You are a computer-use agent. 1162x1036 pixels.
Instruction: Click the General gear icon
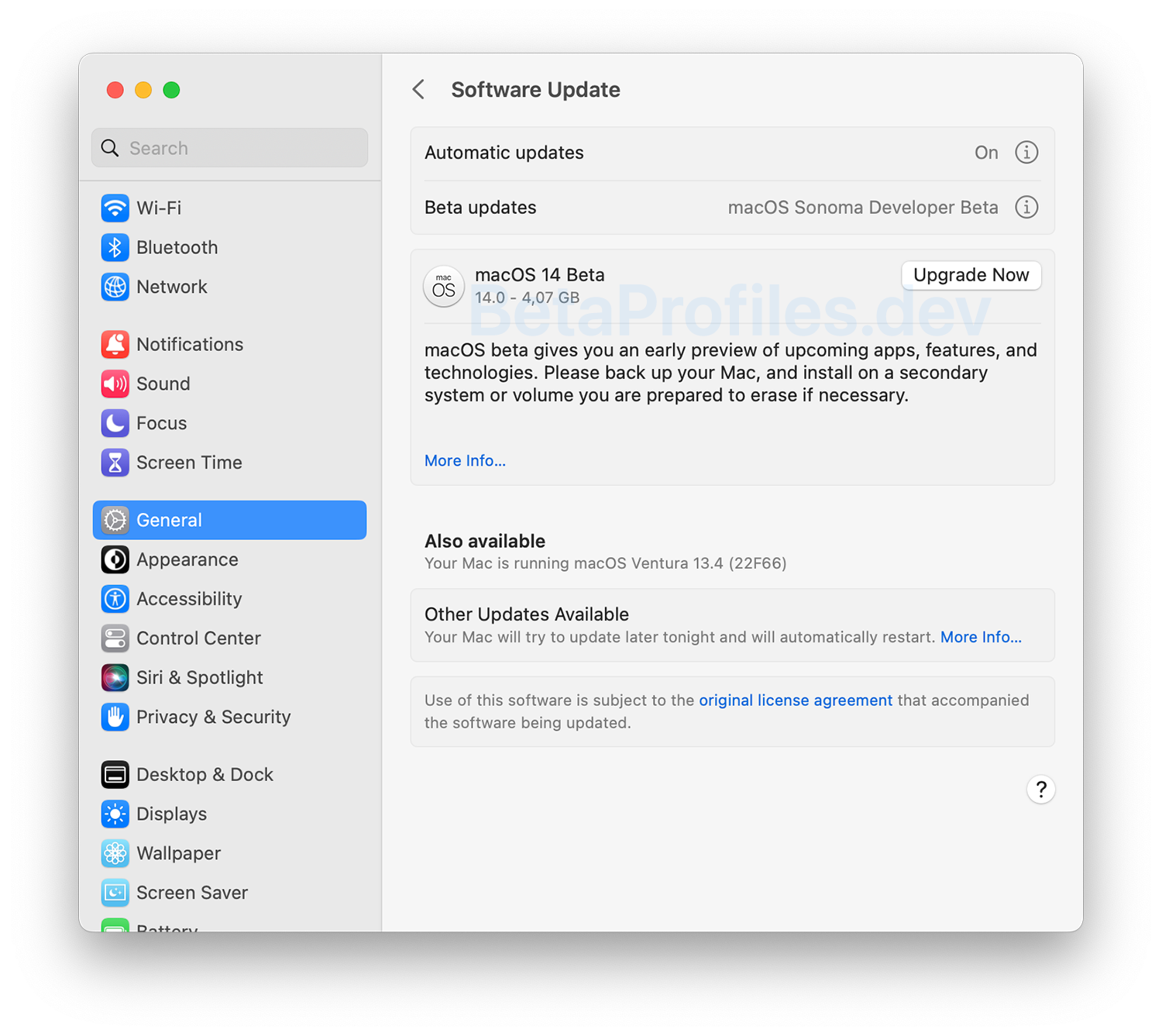coord(115,520)
